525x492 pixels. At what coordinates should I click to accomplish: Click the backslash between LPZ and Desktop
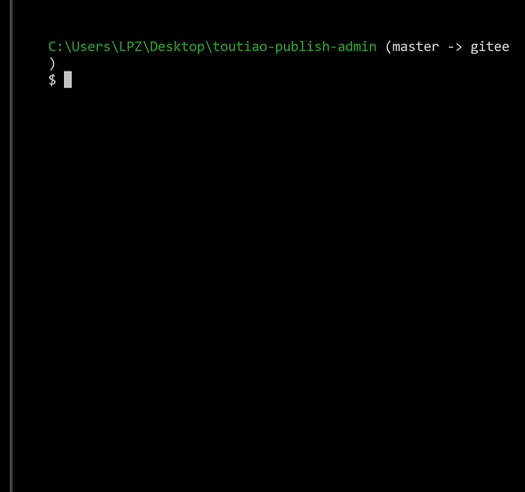(146, 47)
